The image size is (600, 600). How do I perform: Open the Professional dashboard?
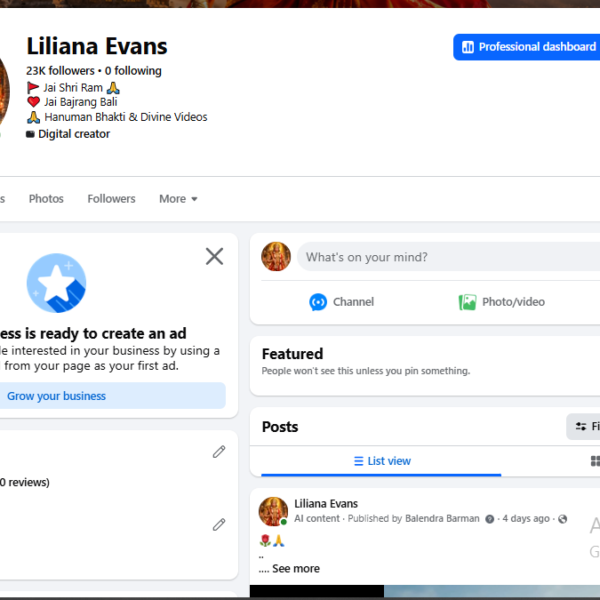(527, 47)
